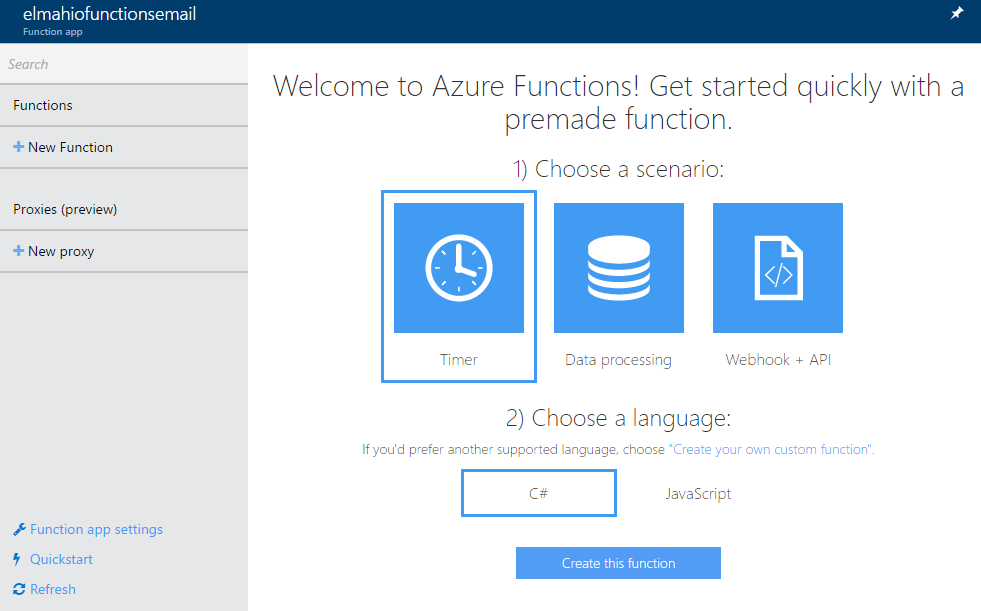Click the Data processing database icon
The image size is (981, 611).
click(x=618, y=267)
